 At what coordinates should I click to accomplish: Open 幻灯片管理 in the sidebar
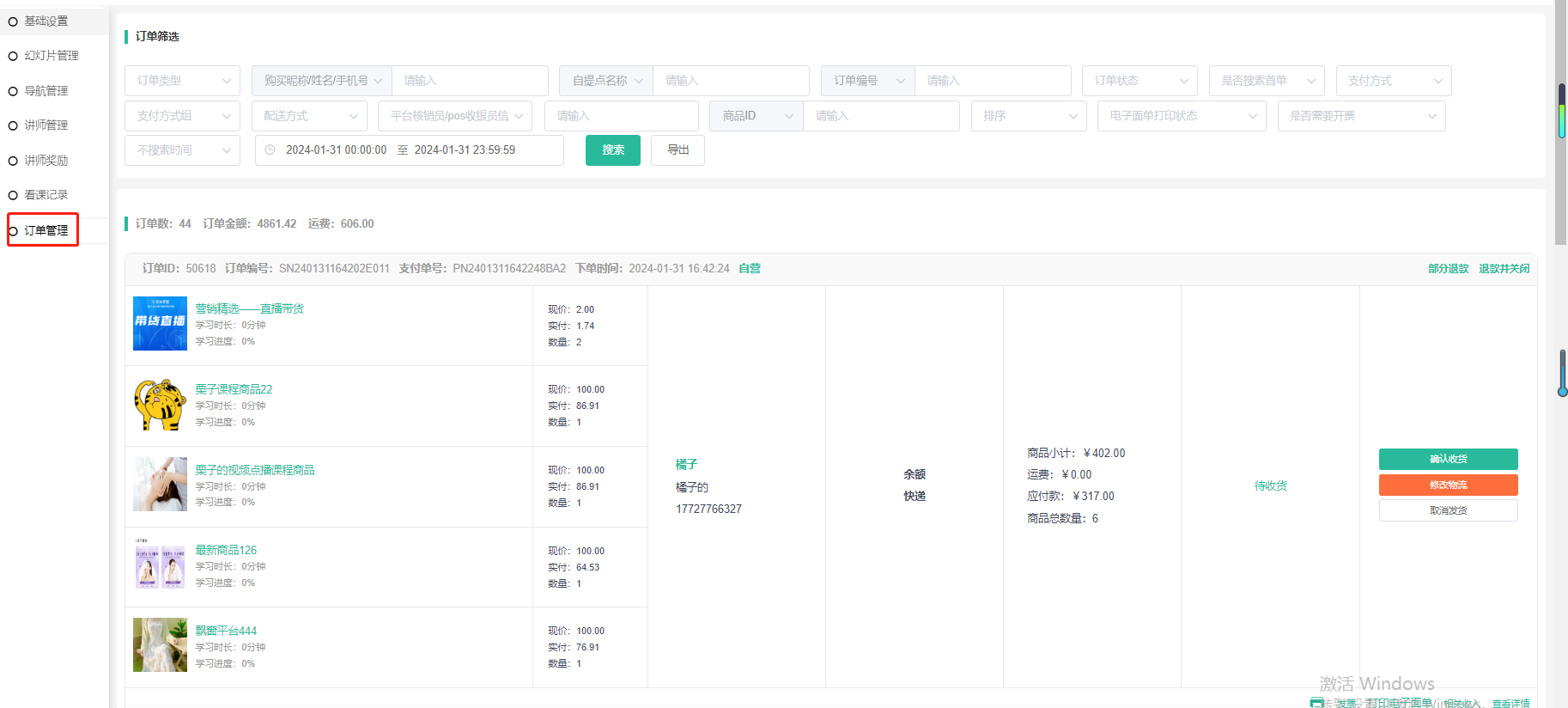[x=52, y=56]
